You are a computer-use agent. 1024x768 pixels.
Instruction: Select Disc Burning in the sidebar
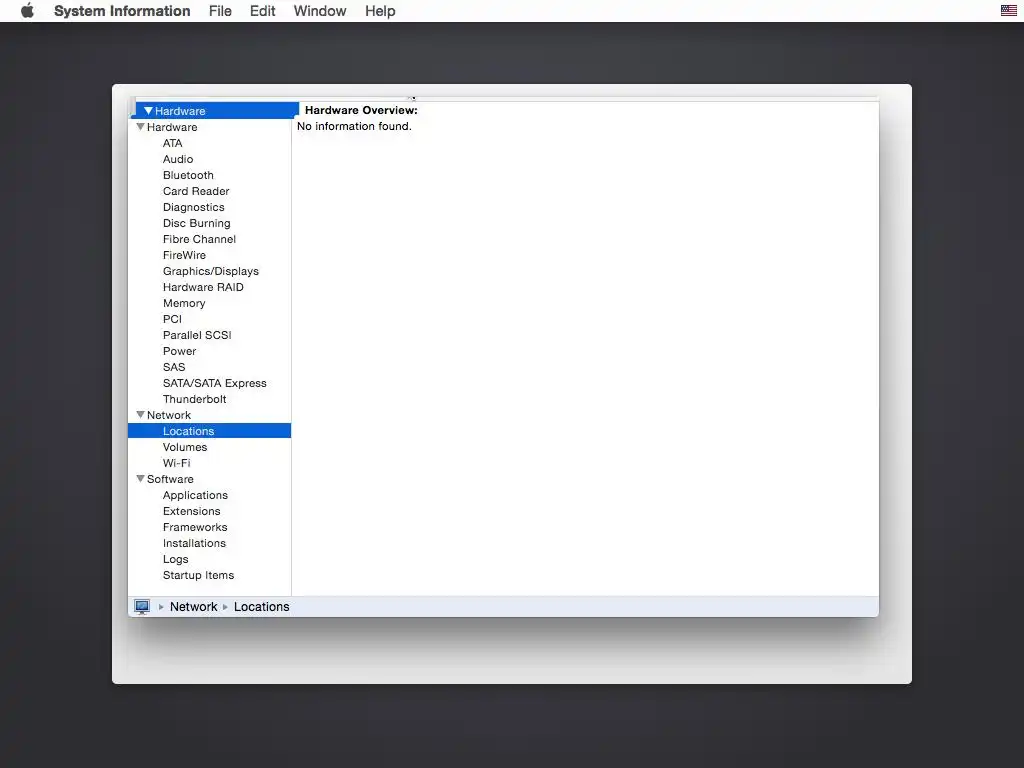197,223
